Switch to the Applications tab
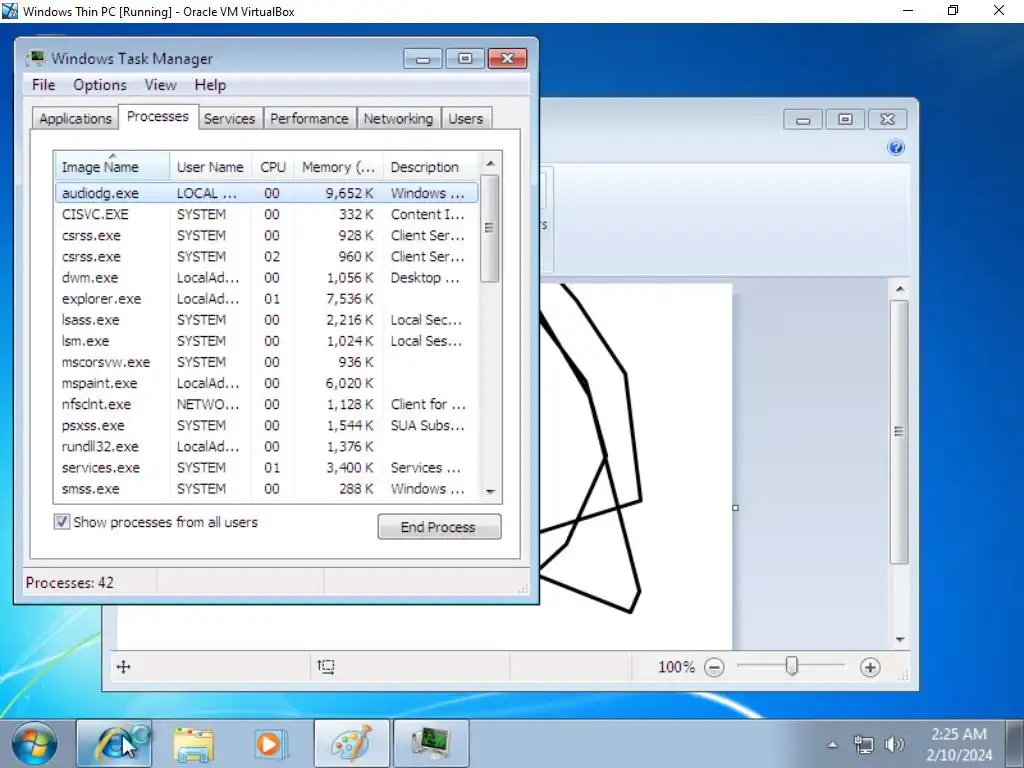The height and width of the screenshot is (768, 1024). coord(75,118)
